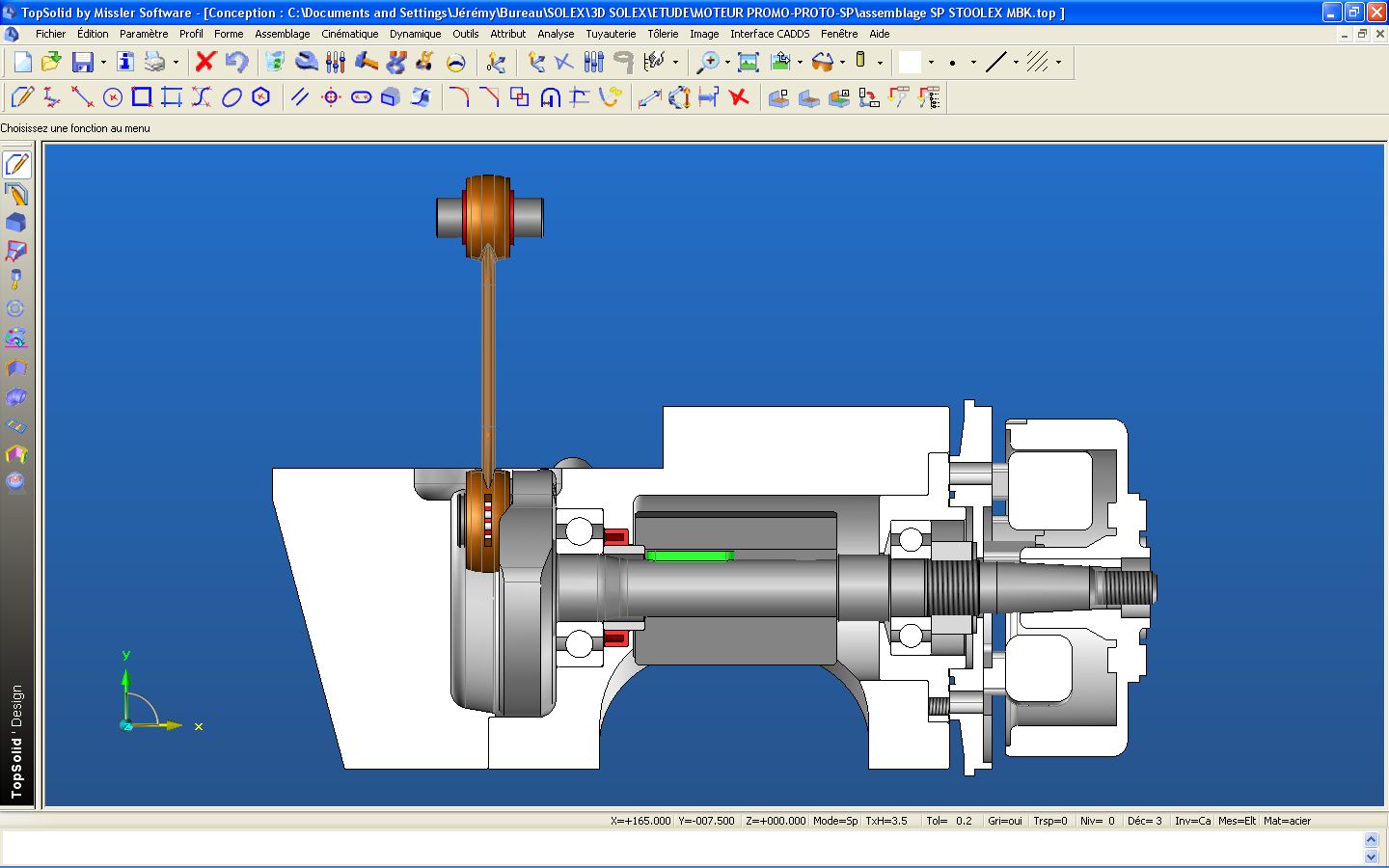Click the blue 3D shape icon in sidebar

(16, 223)
